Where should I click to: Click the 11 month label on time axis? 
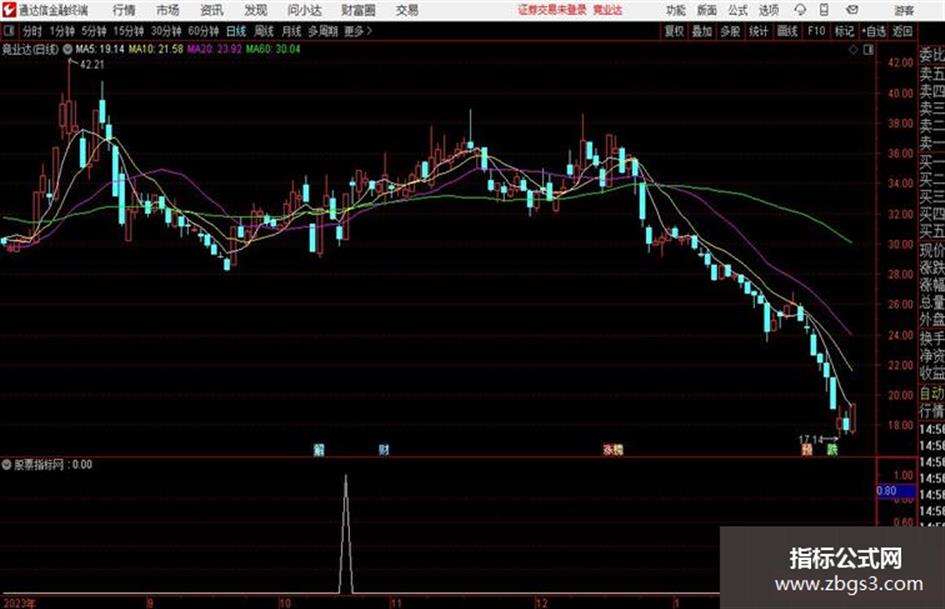click(x=395, y=602)
